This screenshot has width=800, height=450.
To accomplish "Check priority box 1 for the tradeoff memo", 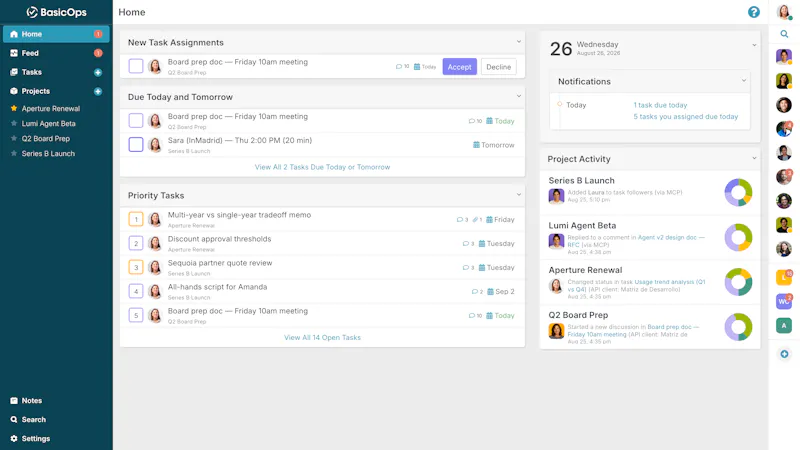I will 136,219.
